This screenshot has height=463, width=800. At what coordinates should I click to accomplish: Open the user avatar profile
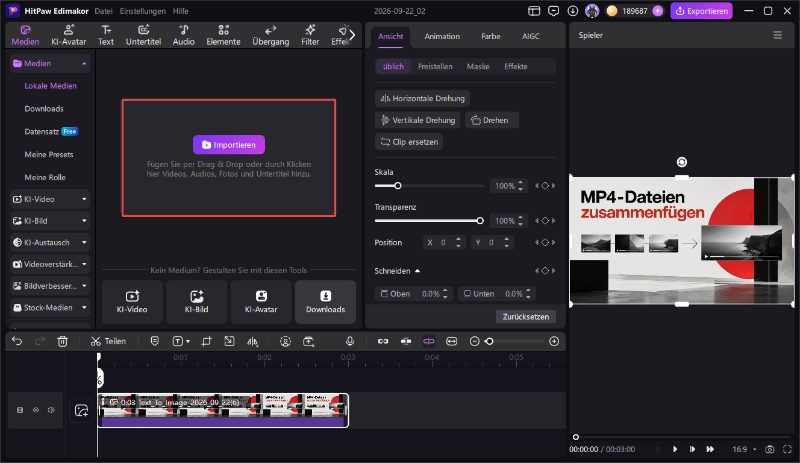[x=592, y=11]
